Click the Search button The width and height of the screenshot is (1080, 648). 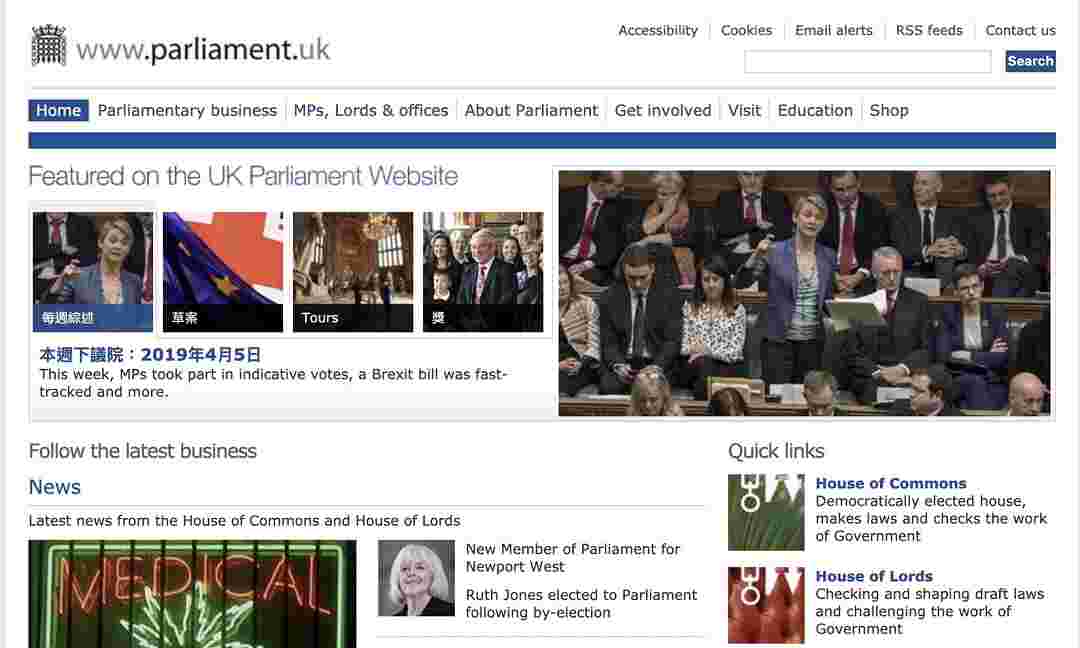(1030, 61)
